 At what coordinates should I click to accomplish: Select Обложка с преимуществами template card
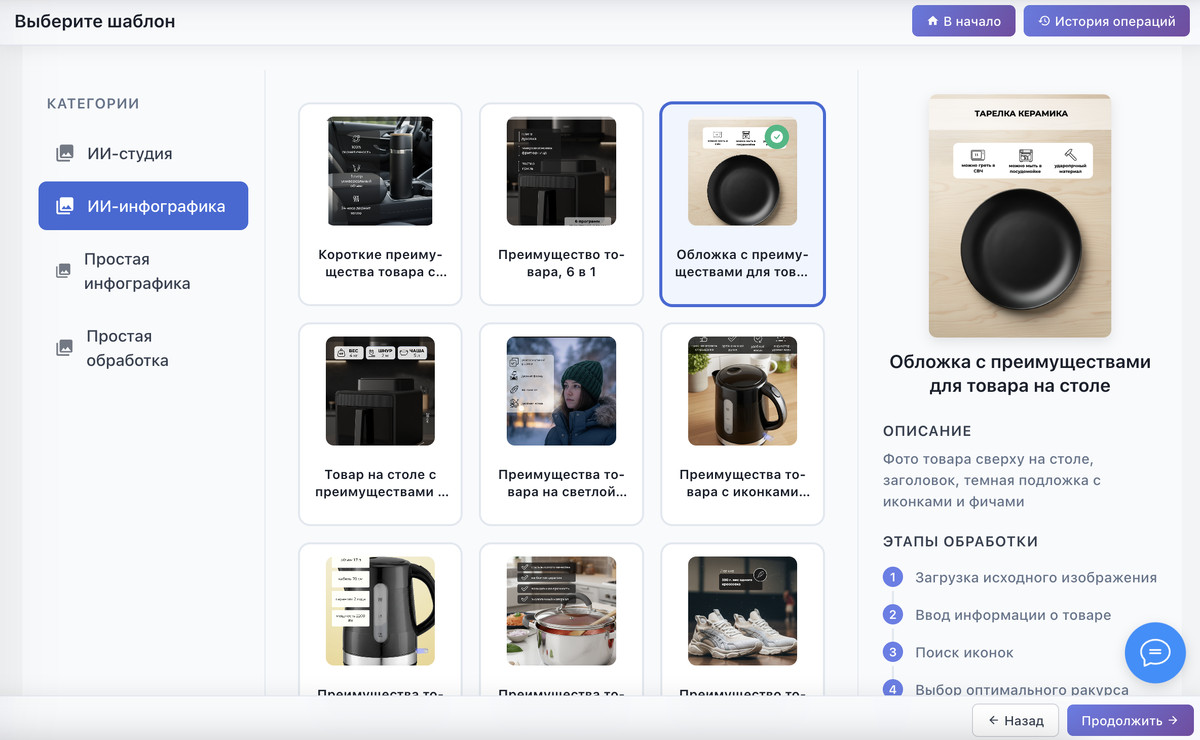coord(742,204)
